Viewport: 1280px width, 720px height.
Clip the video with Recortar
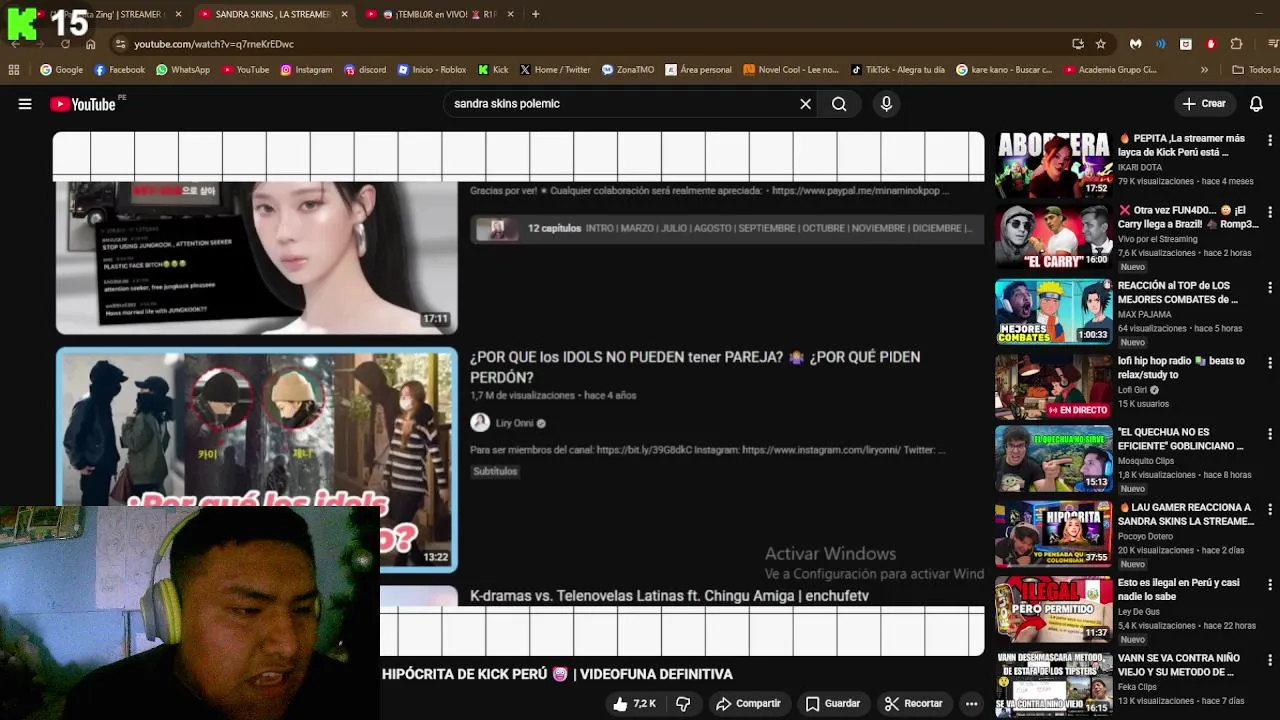(914, 704)
